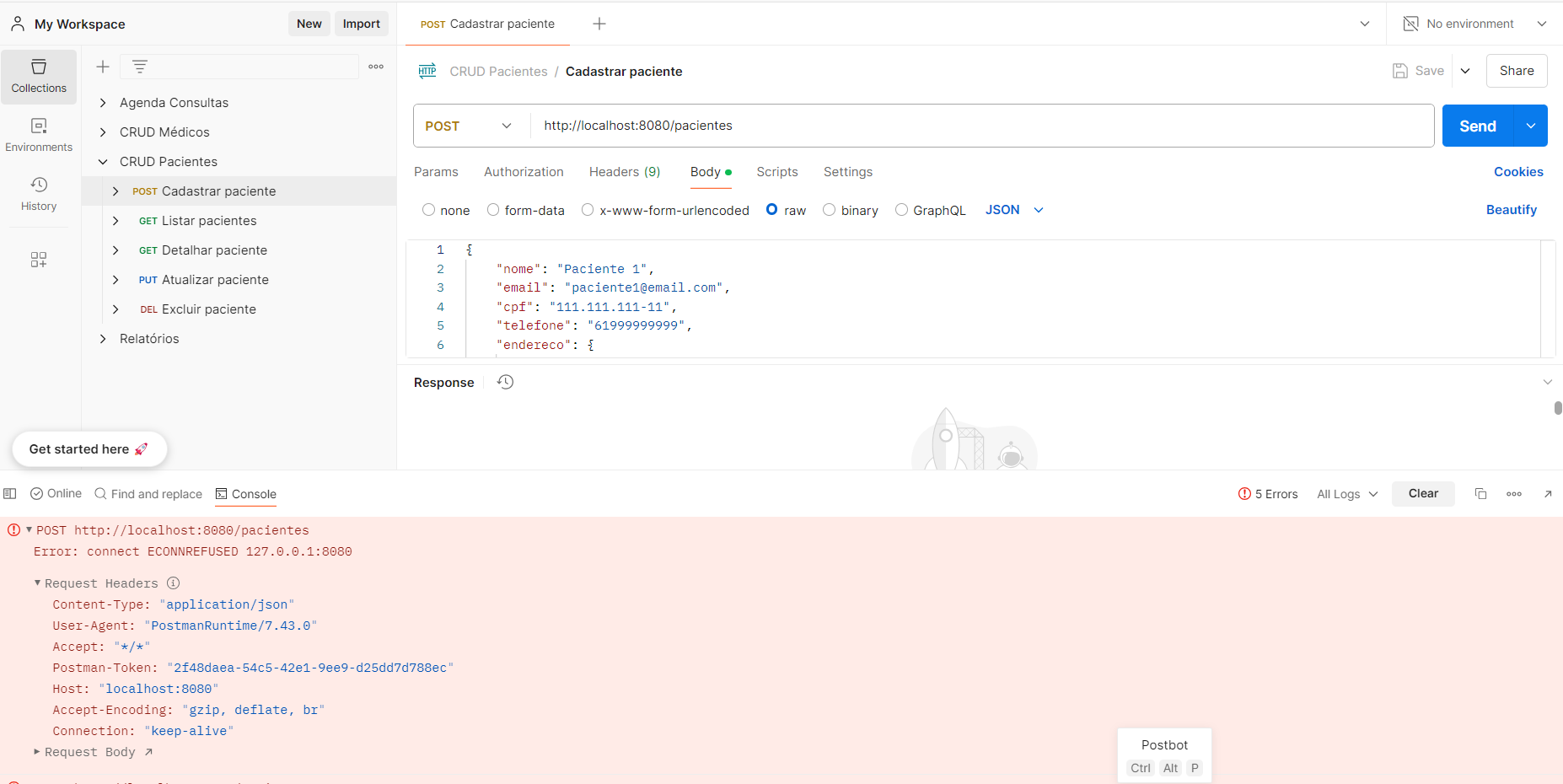Screen dimensions: 1563x784
Task: Open the History sidebar panel
Action: coord(39,194)
